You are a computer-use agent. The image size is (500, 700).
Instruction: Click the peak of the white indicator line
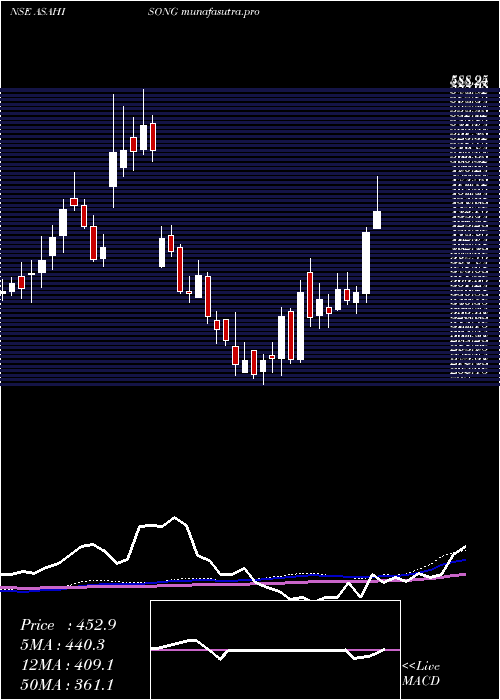pyautogui.click(x=175, y=517)
